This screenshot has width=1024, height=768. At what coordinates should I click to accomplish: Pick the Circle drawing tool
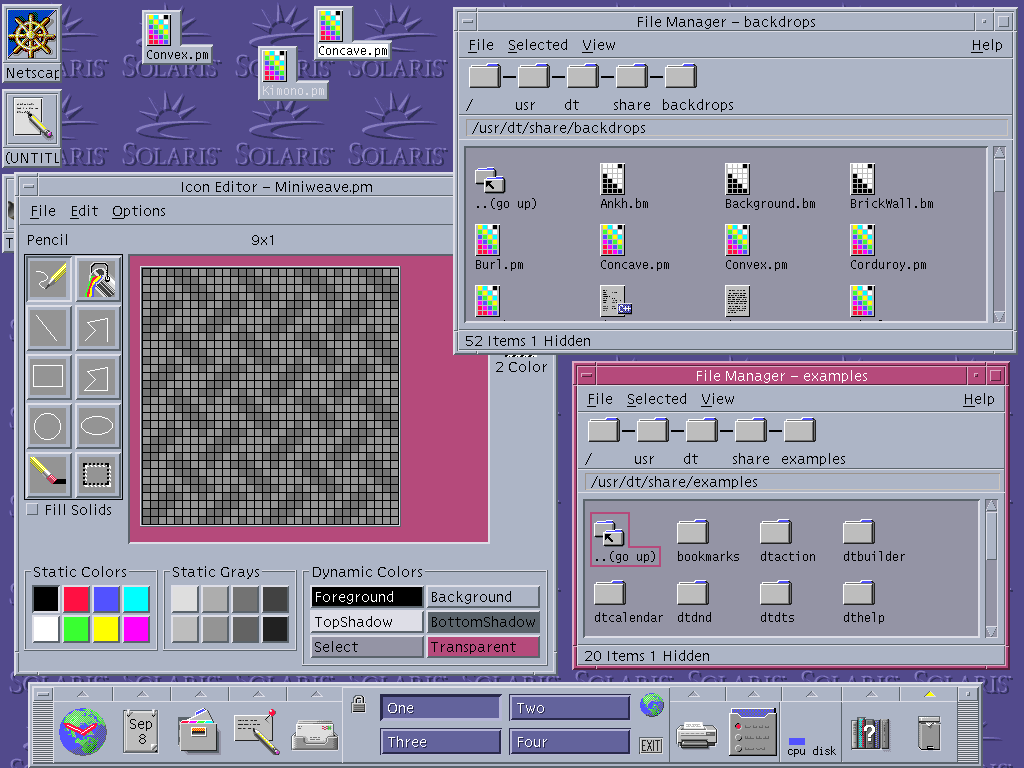click(48, 426)
